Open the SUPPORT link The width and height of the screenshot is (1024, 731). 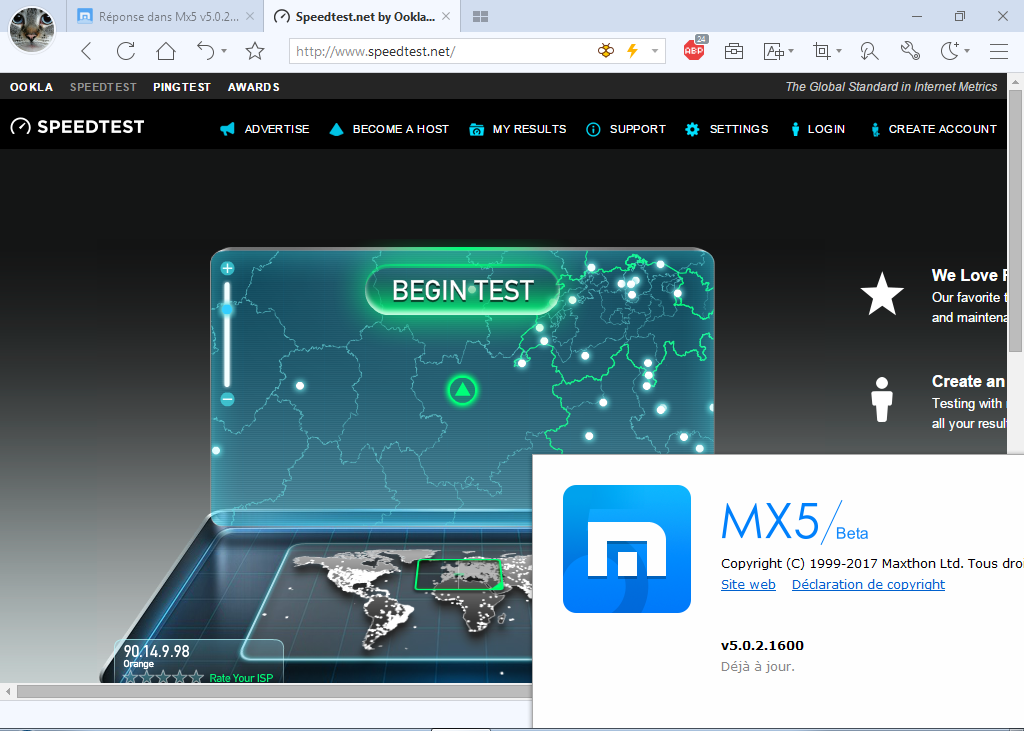coord(626,129)
